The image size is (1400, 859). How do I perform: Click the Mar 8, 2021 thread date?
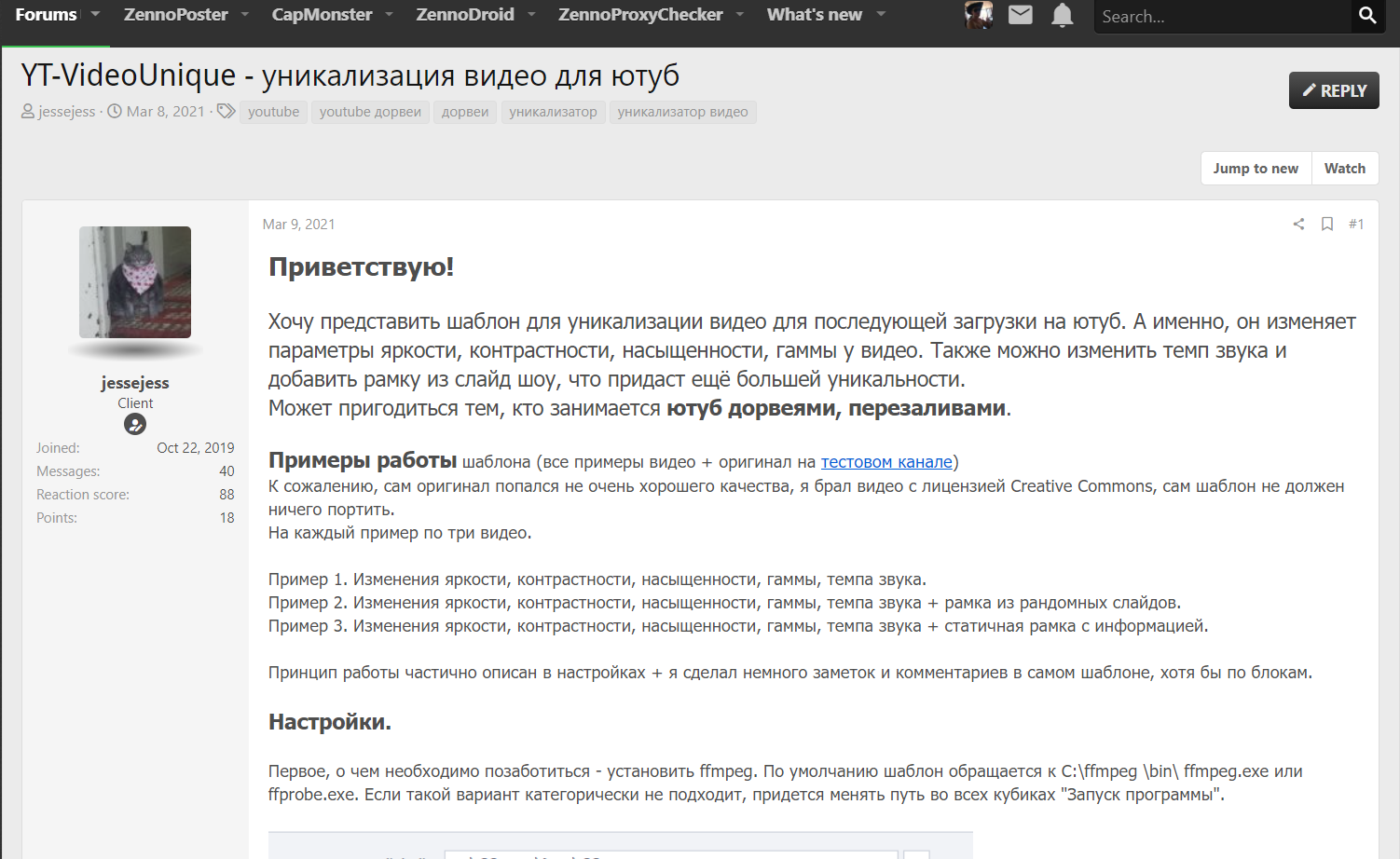(165, 112)
